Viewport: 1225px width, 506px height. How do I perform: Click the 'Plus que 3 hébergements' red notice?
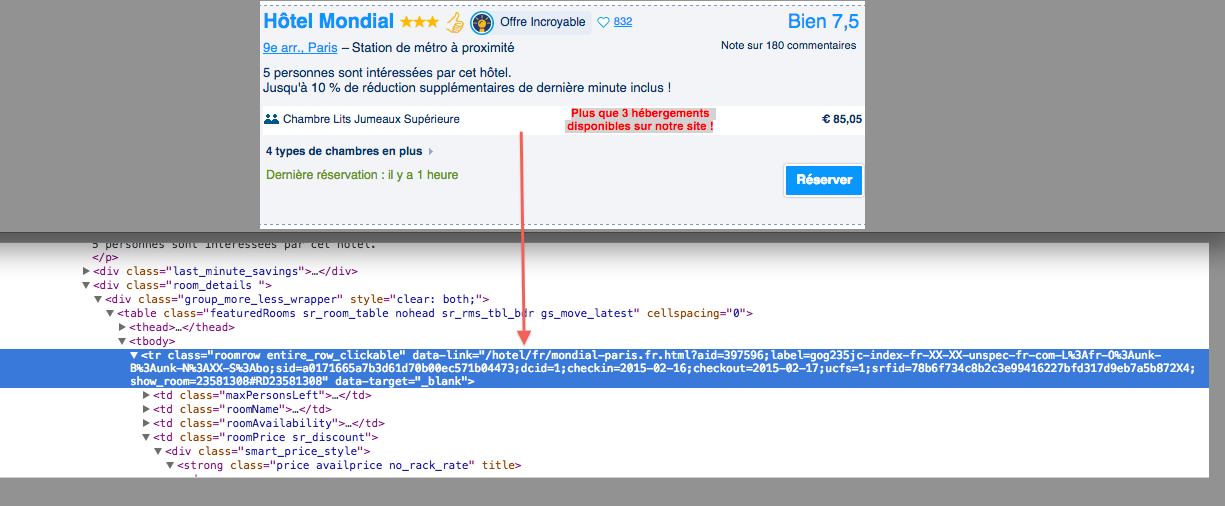(x=640, y=120)
